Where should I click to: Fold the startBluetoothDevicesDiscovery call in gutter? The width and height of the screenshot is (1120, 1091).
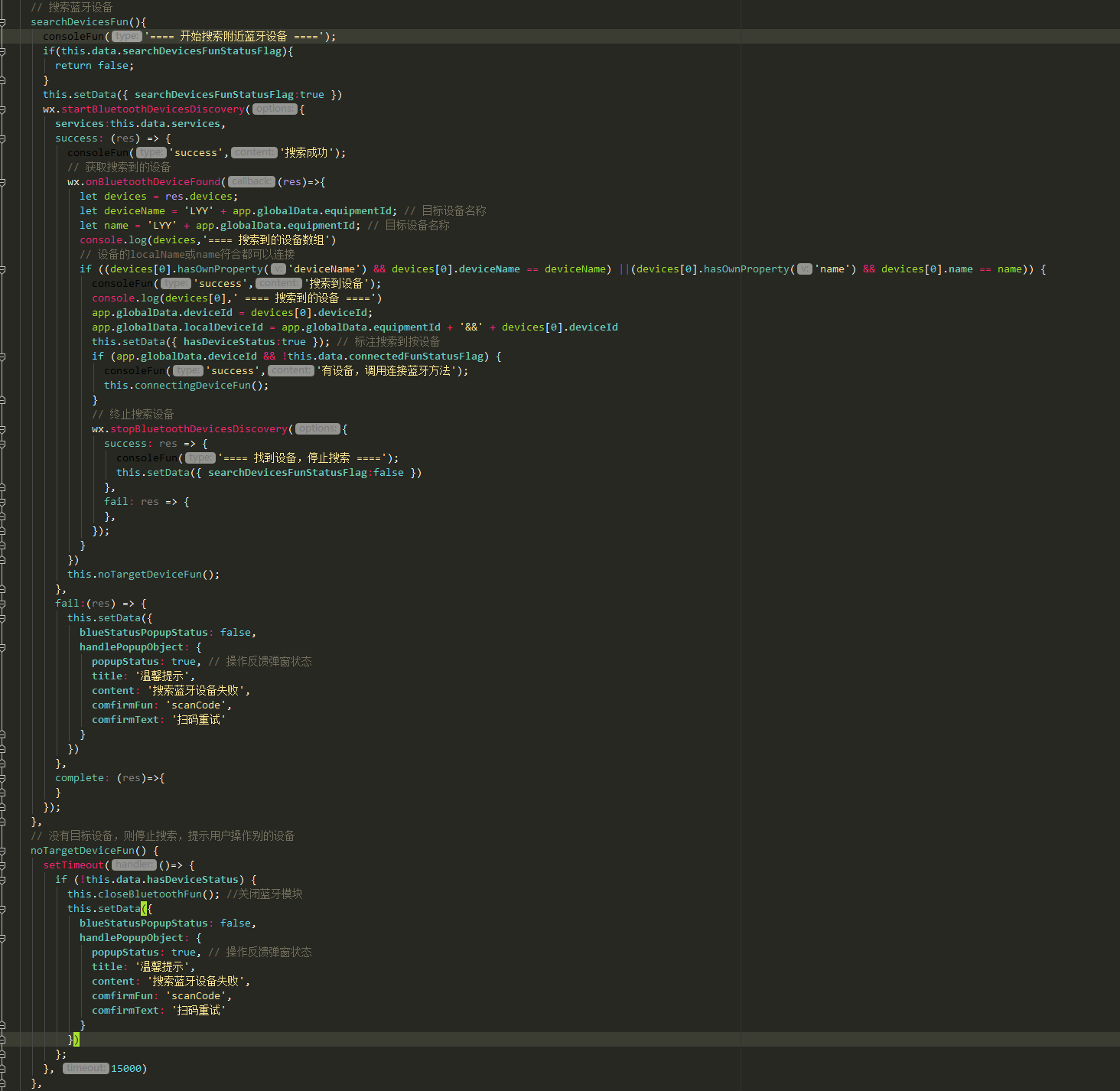click(x=2, y=109)
